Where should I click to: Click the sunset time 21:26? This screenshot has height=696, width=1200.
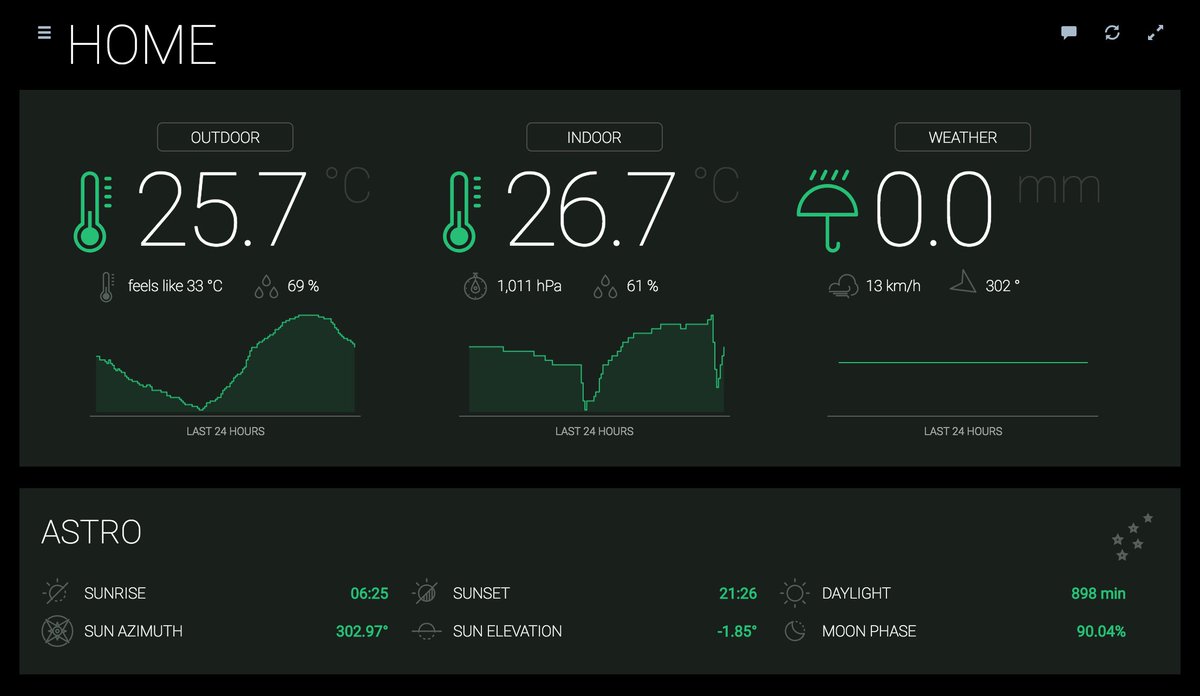pyautogui.click(x=738, y=593)
